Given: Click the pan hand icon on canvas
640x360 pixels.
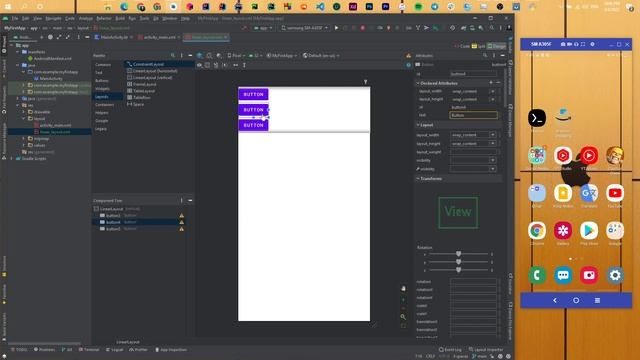Looking at the screenshot, I should coord(403,289).
